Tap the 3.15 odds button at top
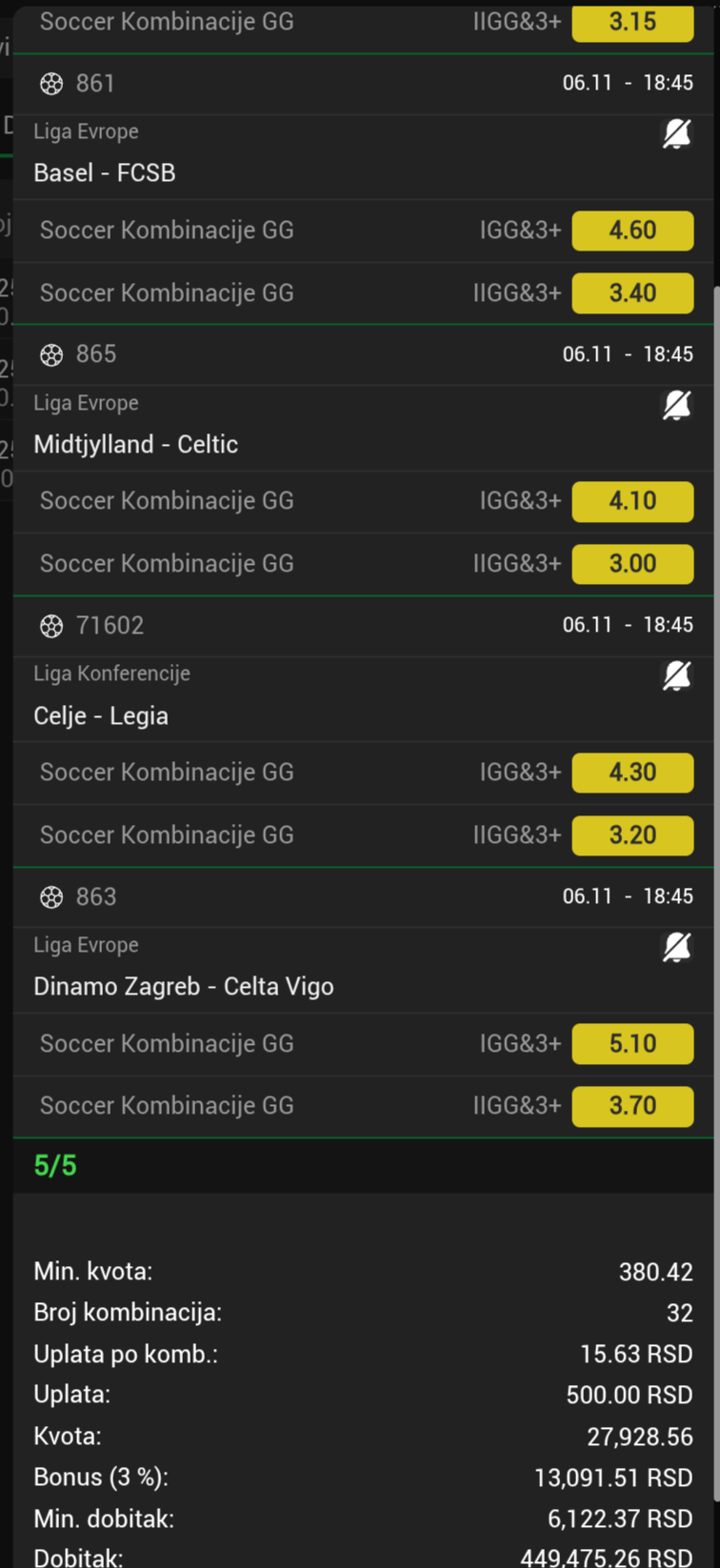The width and height of the screenshot is (720, 1568). click(632, 22)
